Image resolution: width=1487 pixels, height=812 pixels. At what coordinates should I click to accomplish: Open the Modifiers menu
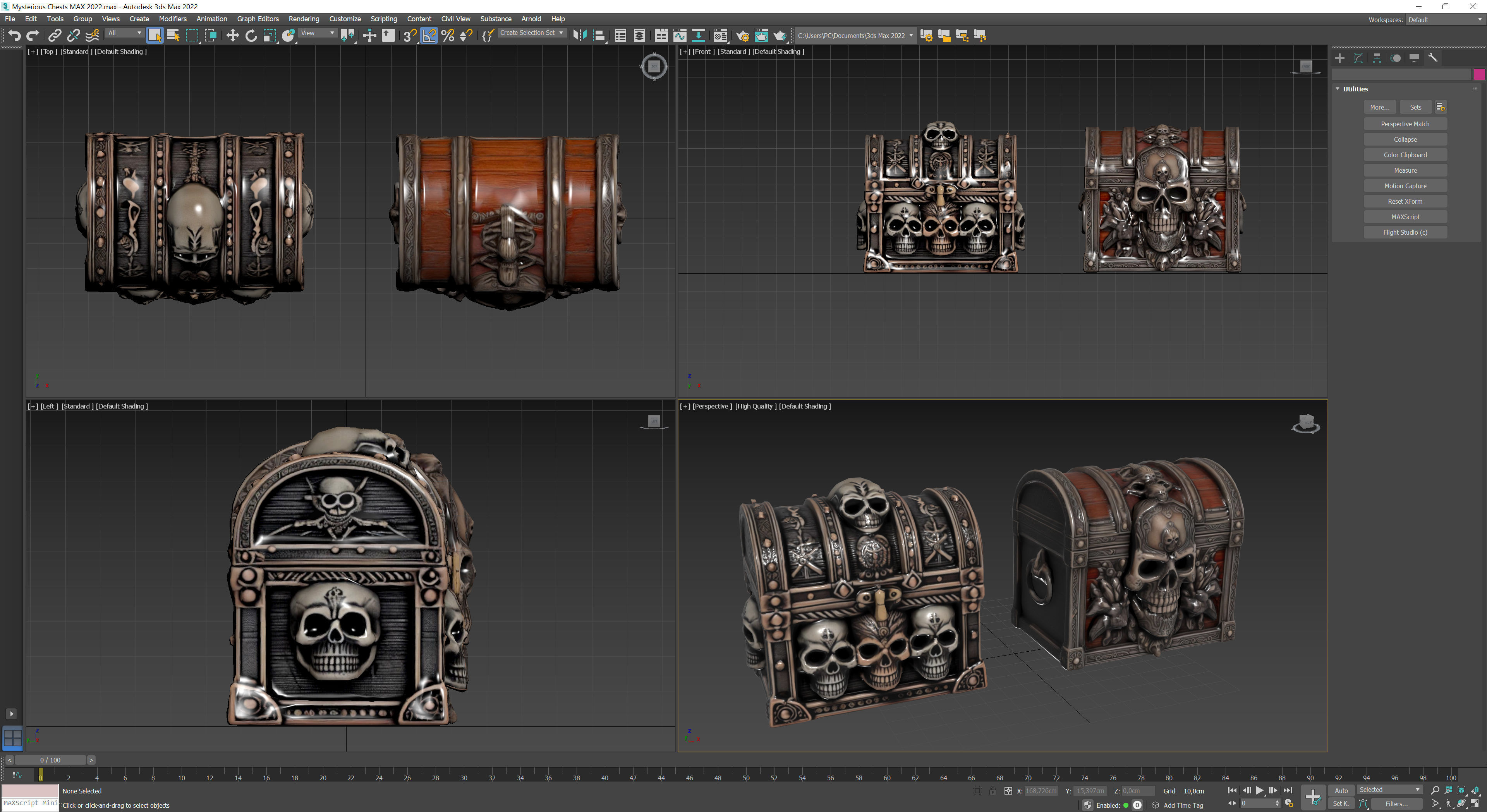[x=173, y=19]
